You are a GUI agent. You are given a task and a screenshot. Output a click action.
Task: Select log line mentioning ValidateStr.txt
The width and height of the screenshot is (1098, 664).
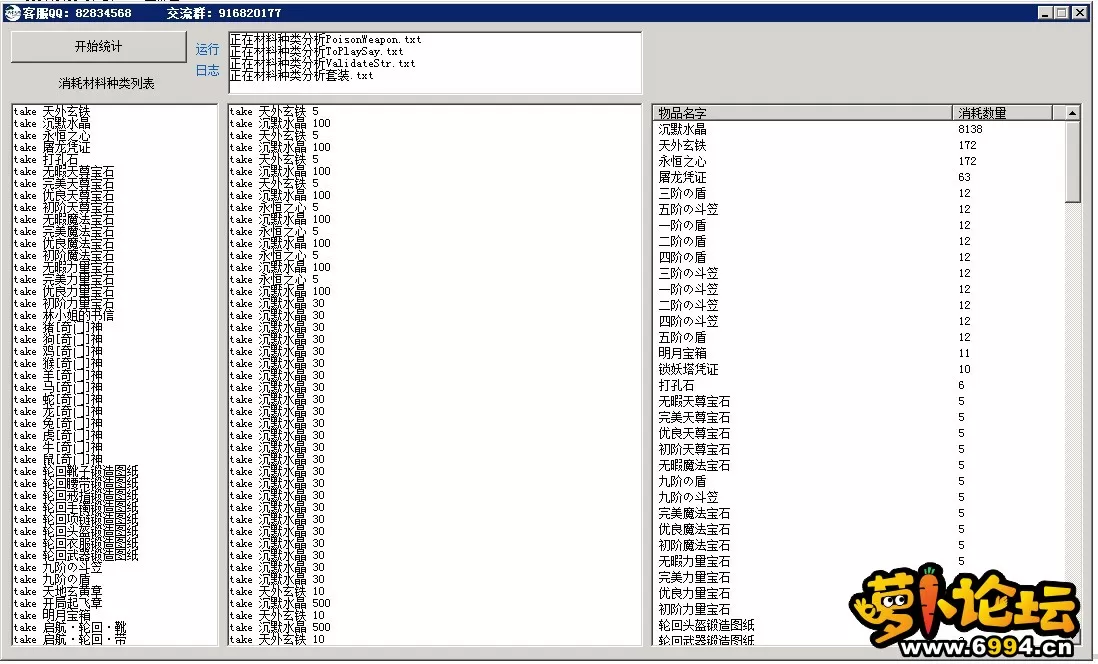[323, 64]
